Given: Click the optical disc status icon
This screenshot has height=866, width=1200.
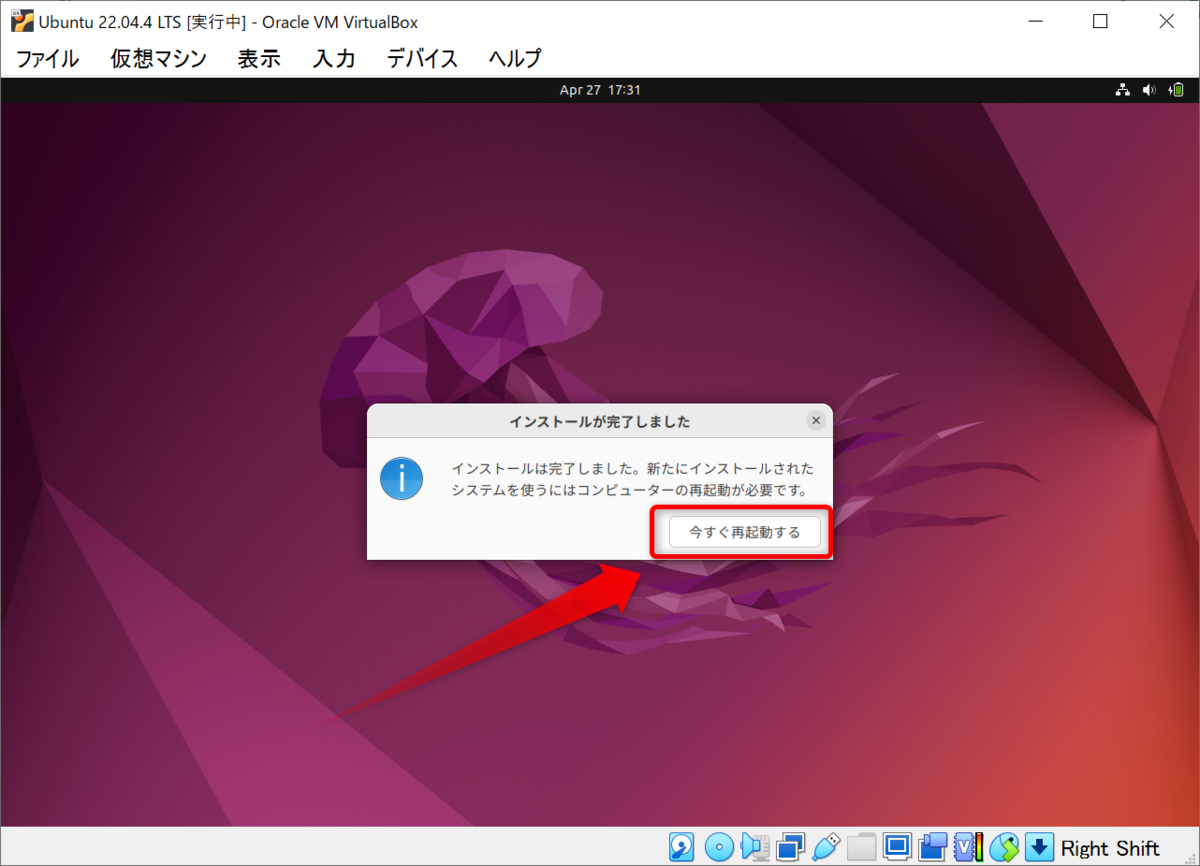Looking at the screenshot, I should pos(719,847).
